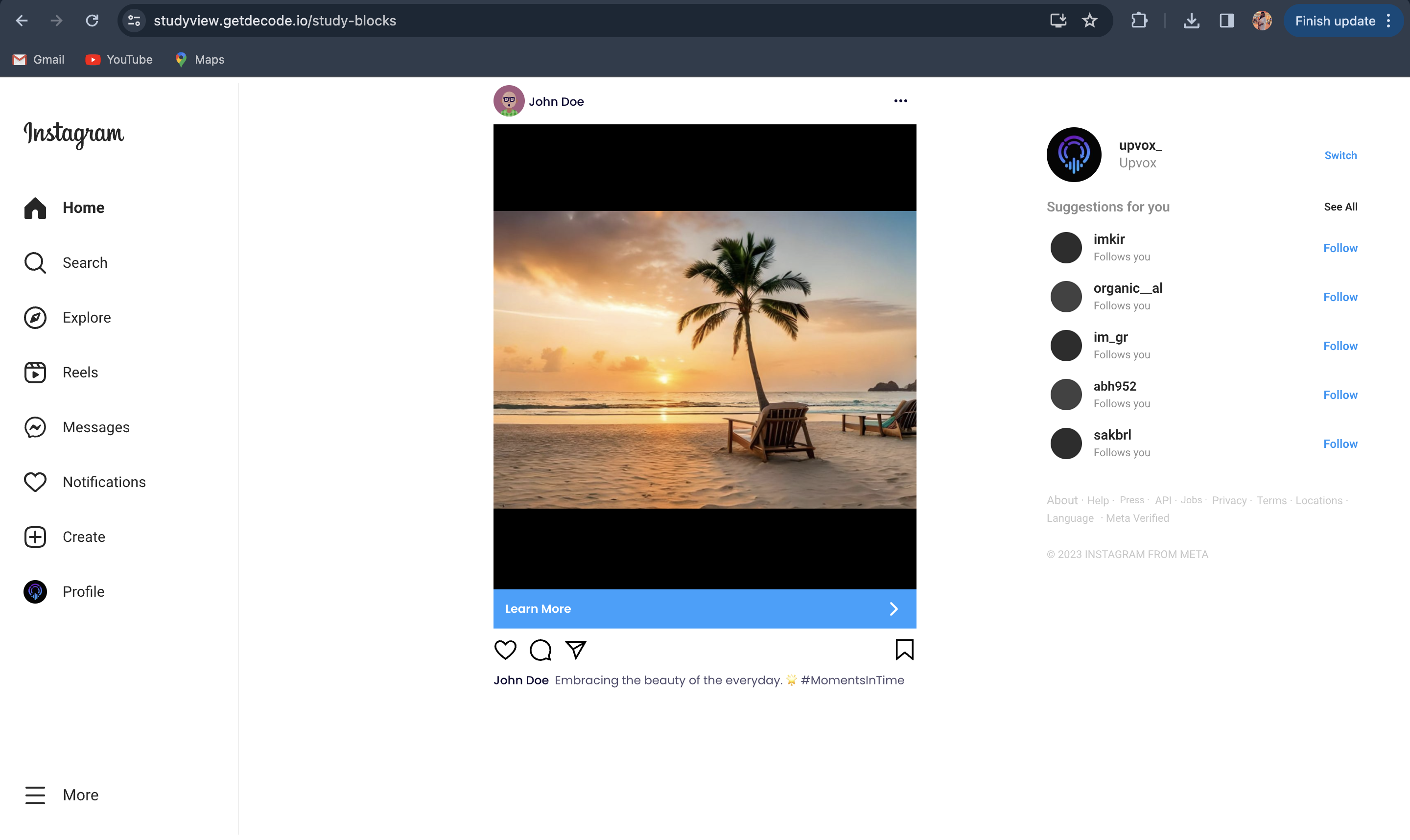Click See All suggestions link
The height and width of the screenshot is (840, 1410).
1340,207
